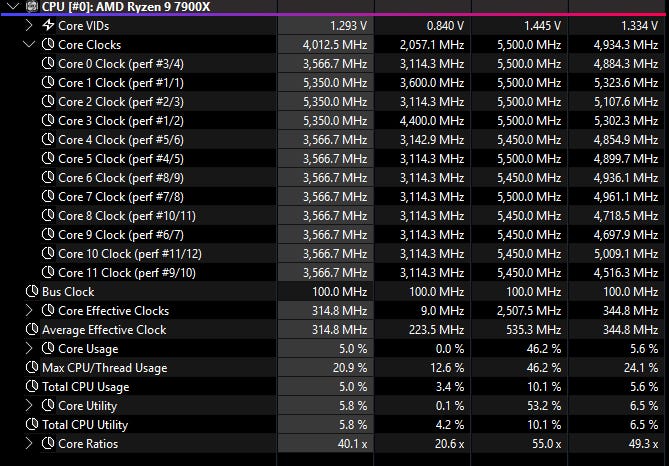
Task: Click the clock icon beside Bus Clock
Action: (32, 291)
